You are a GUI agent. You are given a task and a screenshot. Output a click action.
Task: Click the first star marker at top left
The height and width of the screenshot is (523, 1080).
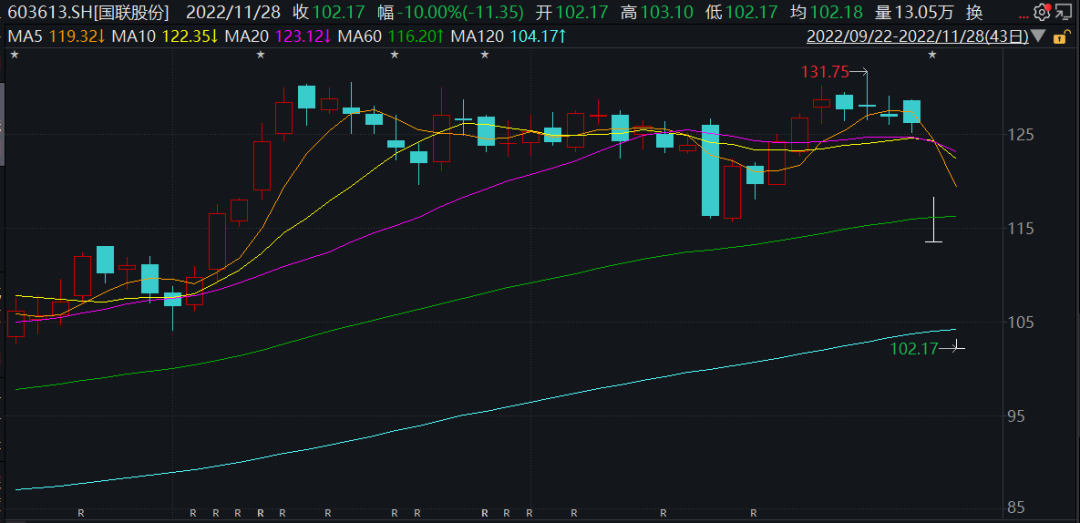(13, 55)
